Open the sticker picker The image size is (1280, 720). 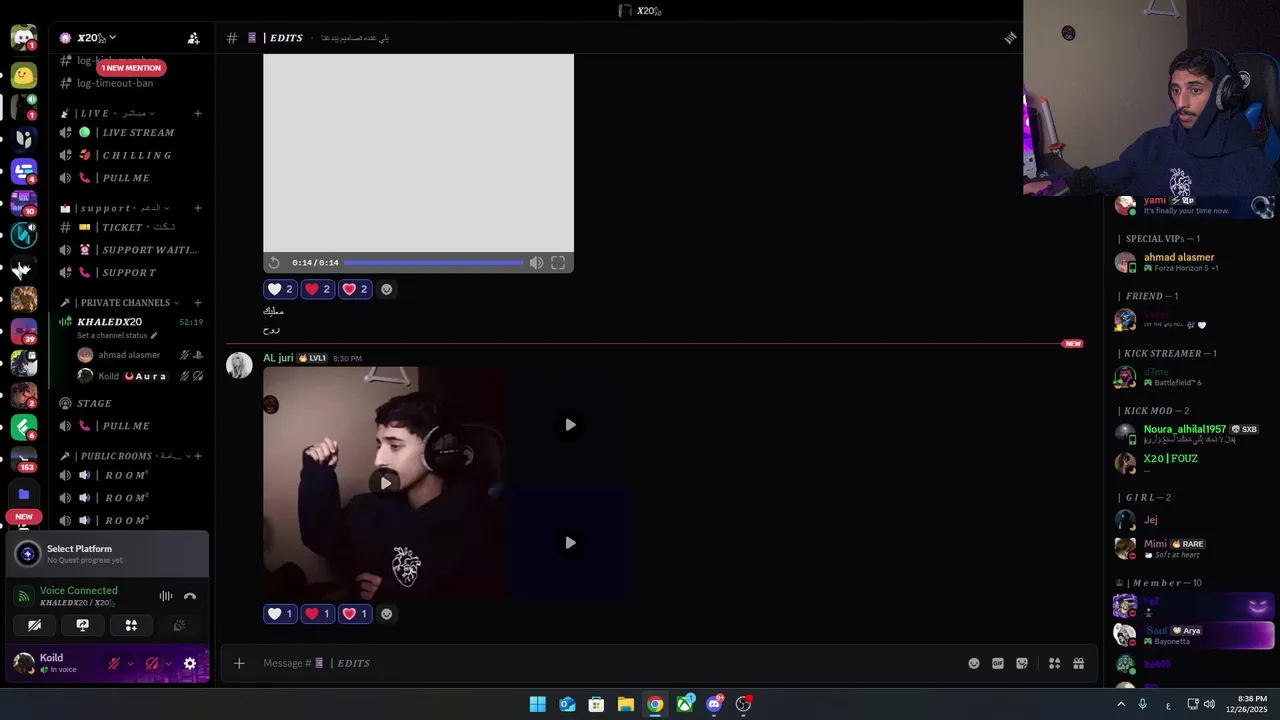[x=1022, y=663]
